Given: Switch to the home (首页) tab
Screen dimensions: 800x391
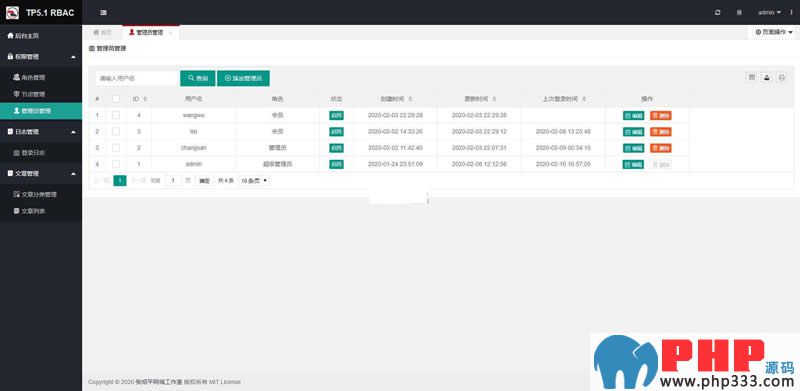Looking at the screenshot, I should pyautogui.click(x=103, y=32).
